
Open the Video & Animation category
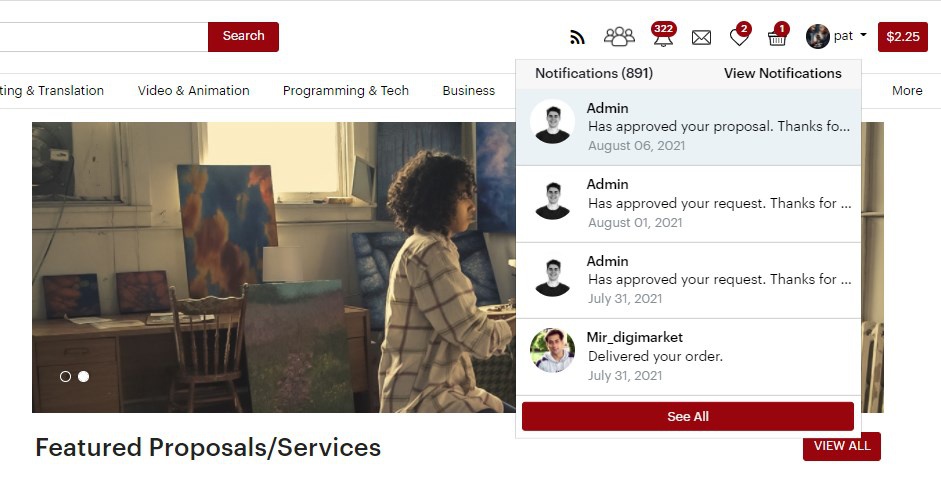pyautogui.click(x=194, y=91)
